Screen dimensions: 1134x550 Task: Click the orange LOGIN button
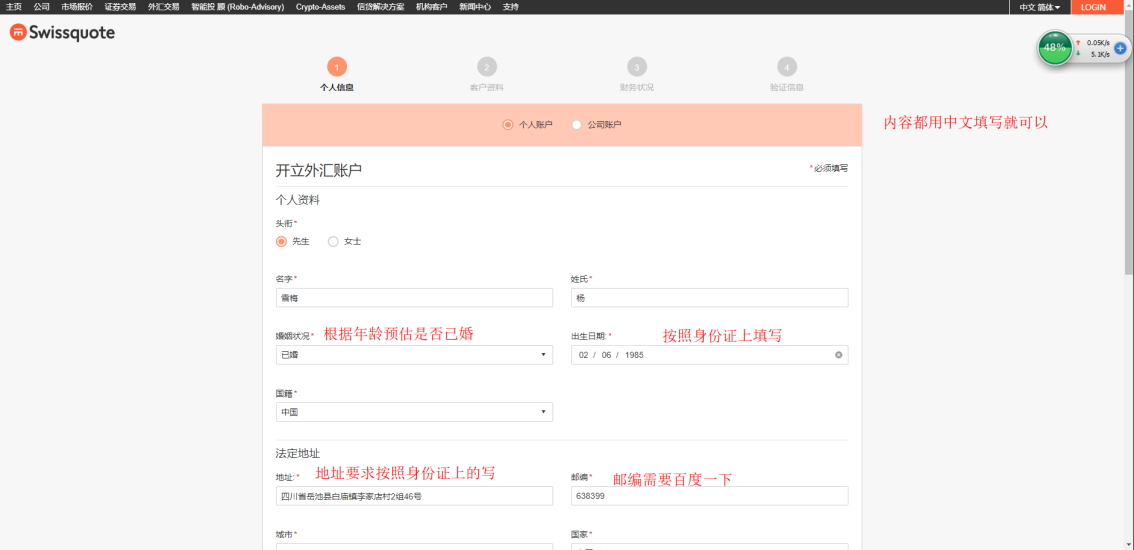[x=1093, y=7]
